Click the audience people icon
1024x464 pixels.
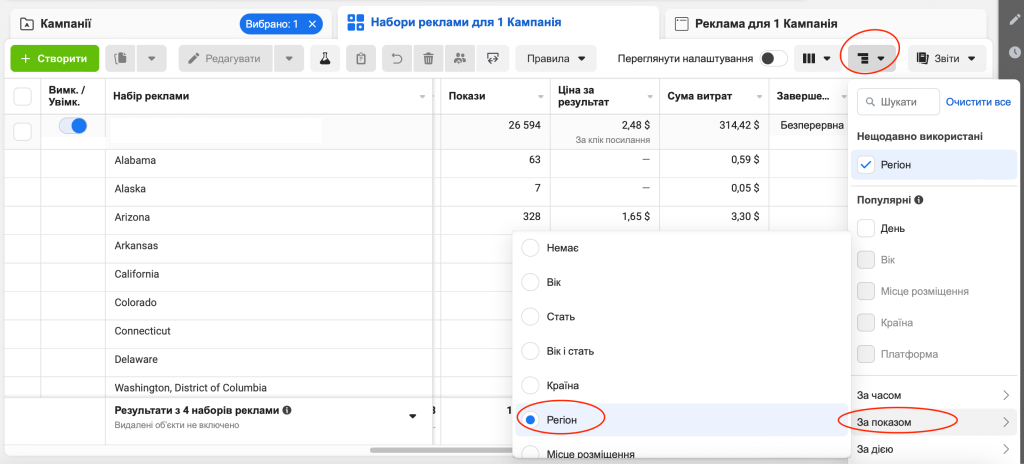pyautogui.click(x=460, y=58)
